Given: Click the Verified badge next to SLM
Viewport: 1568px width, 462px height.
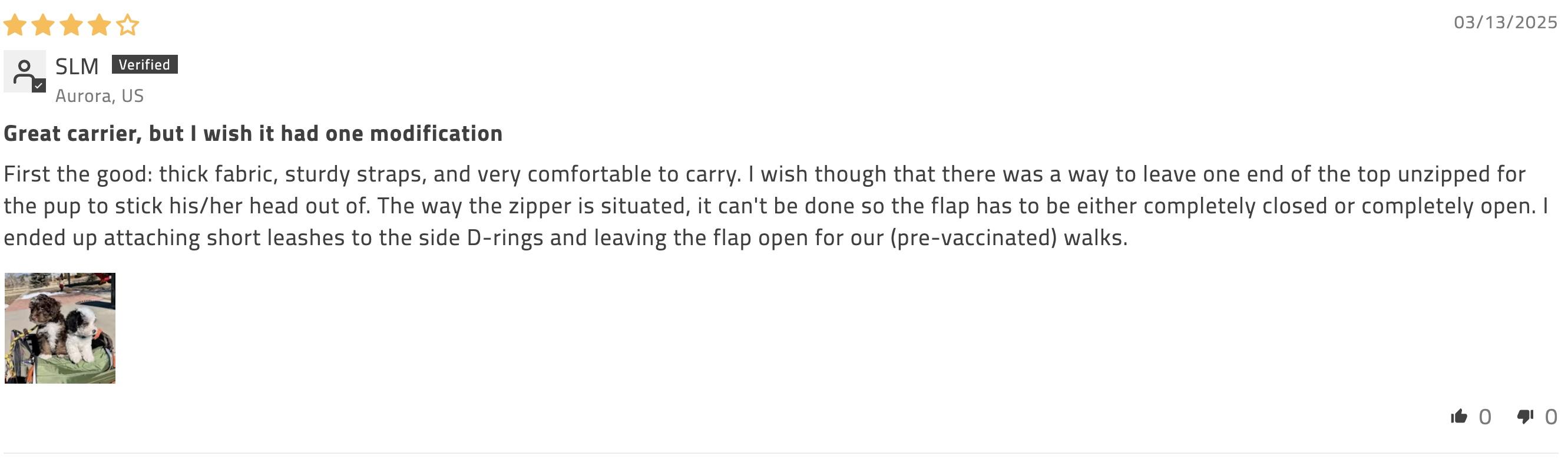Looking at the screenshot, I should click(144, 64).
